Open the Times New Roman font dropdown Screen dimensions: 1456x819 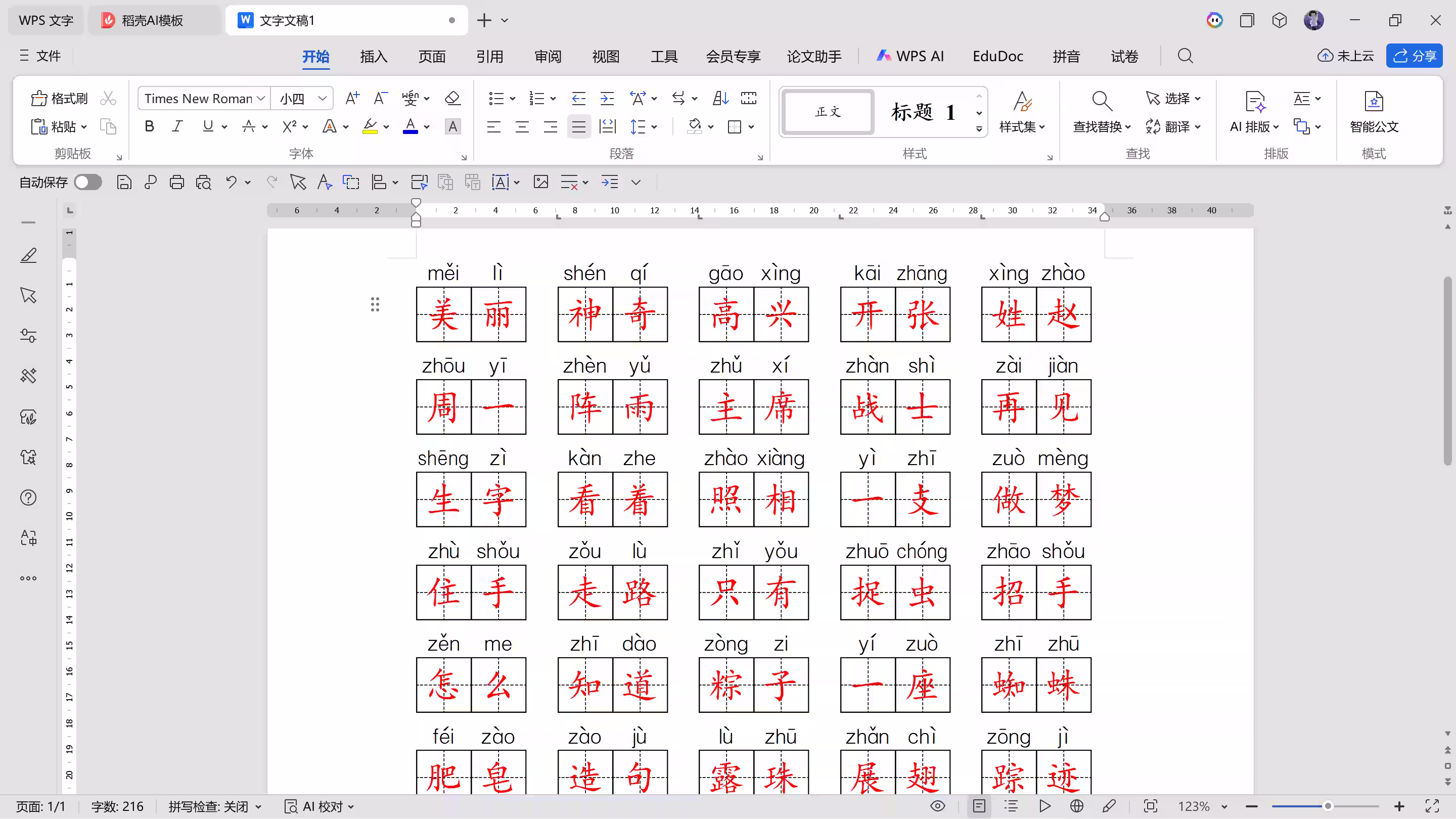261,99
